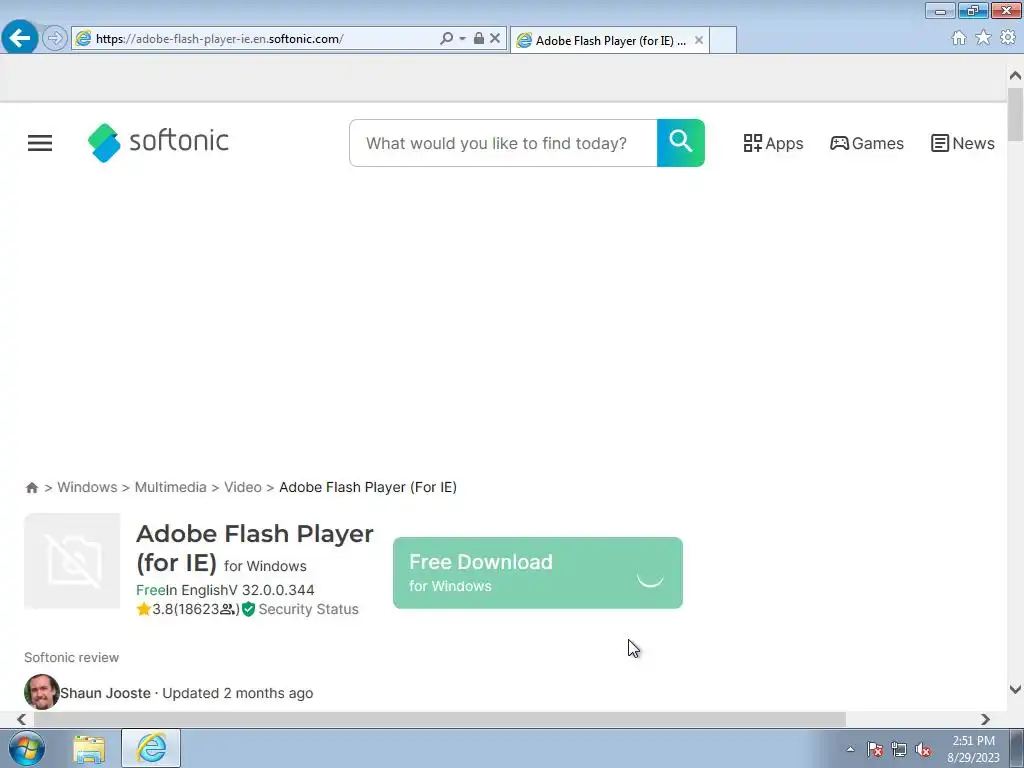Focus the 'What would you like to find today?' search box

[503, 143]
